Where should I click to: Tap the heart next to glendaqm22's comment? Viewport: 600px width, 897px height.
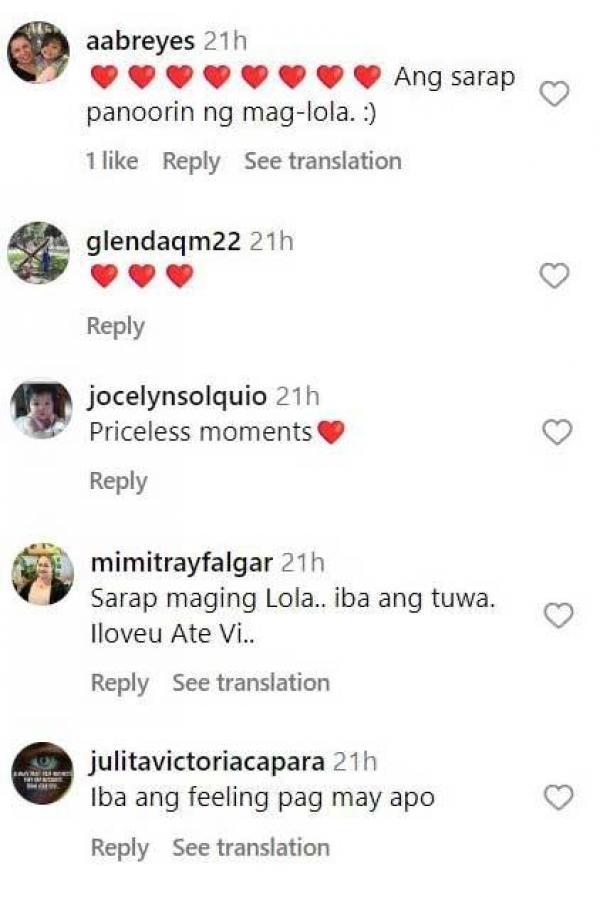point(554,275)
